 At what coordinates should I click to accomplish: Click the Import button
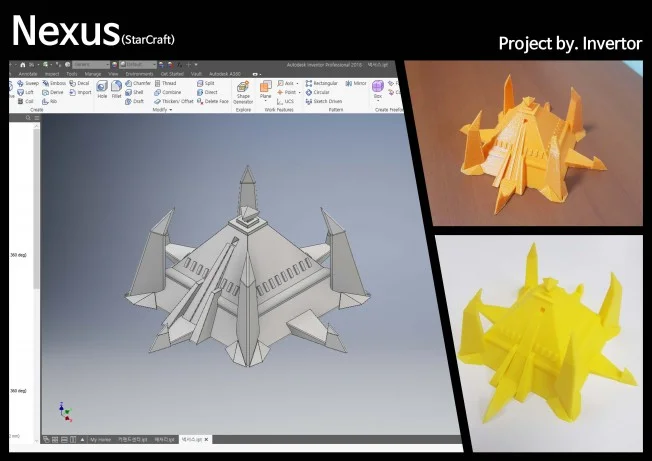pyautogui.click(x=81, y=92)
